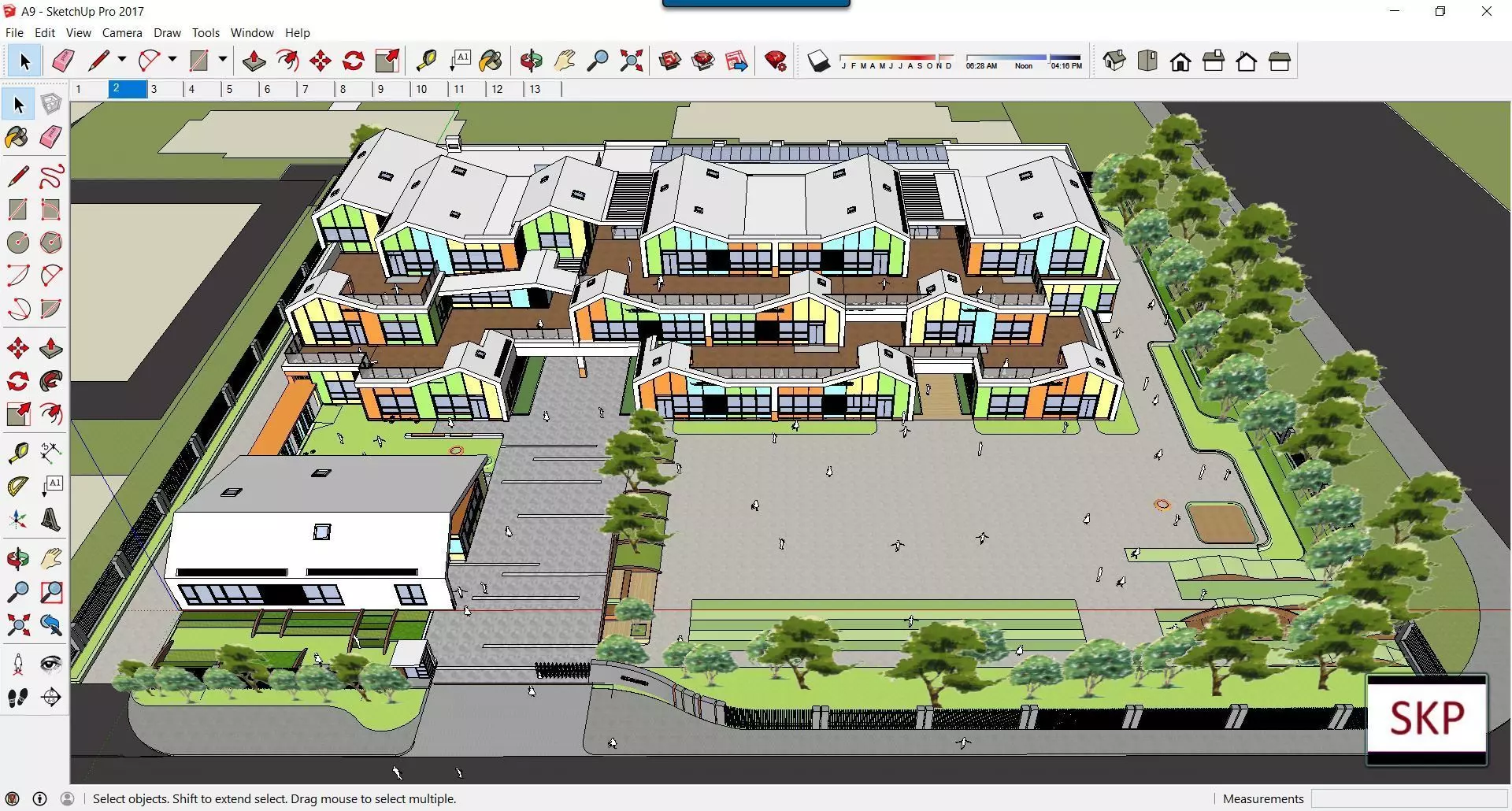Switch to scene tab 3
The image size is (1512, 811).
point(165,89)
